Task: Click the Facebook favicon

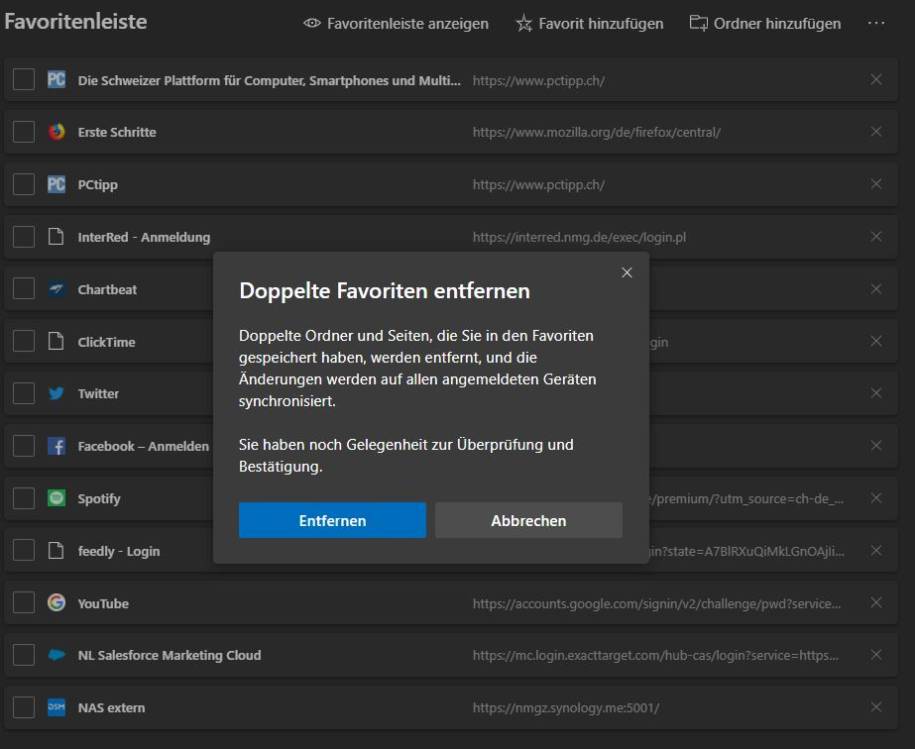Action: tap(57, 445)
